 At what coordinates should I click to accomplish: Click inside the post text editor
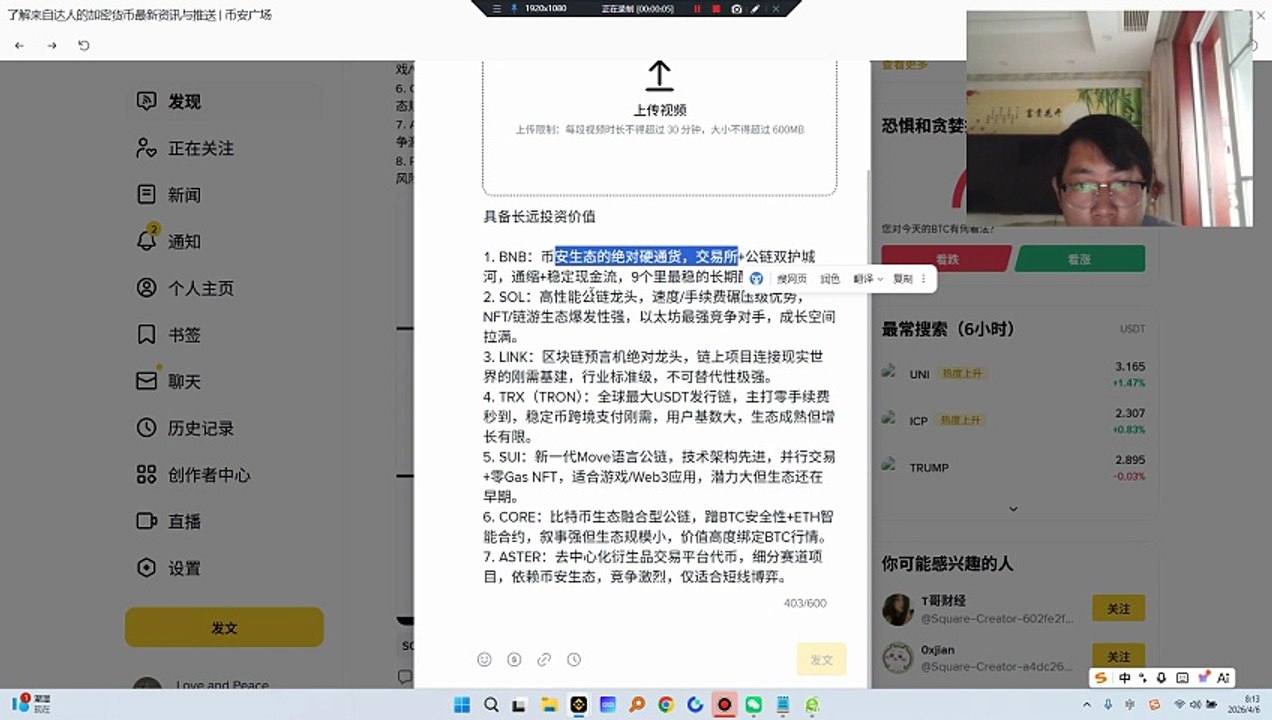coord(659,397)
